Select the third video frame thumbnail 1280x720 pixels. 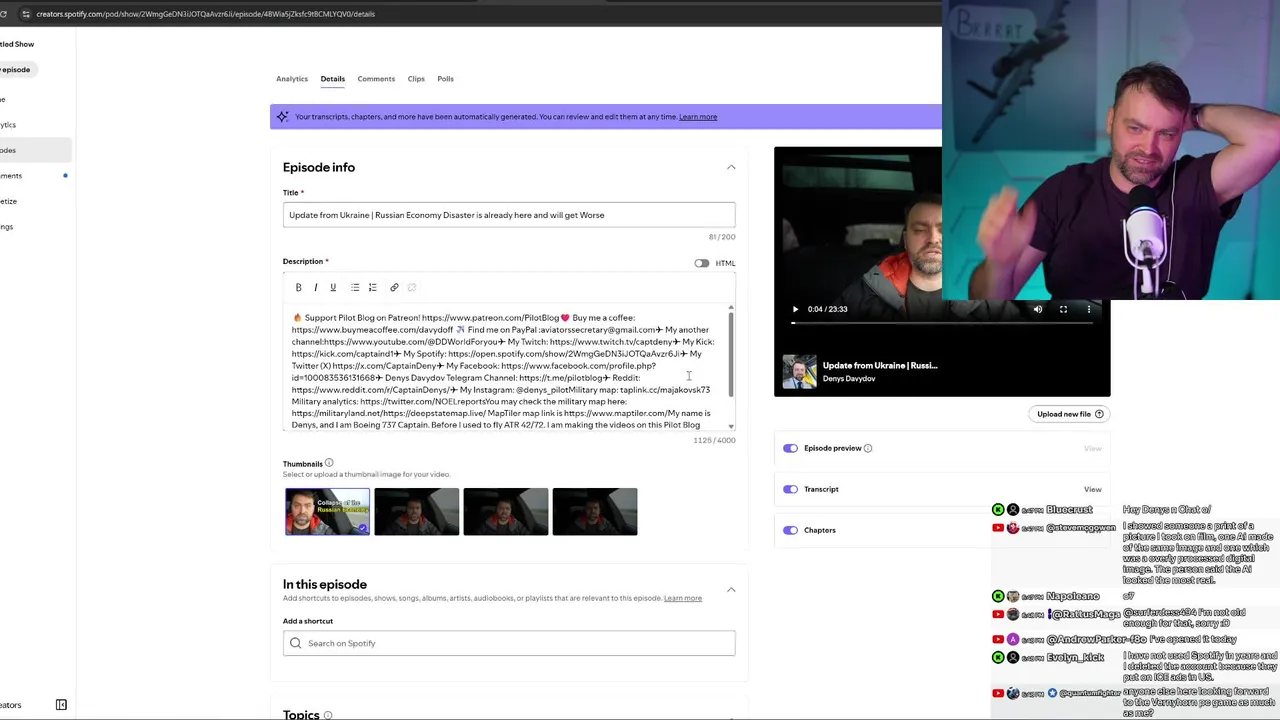coord(505,512)
